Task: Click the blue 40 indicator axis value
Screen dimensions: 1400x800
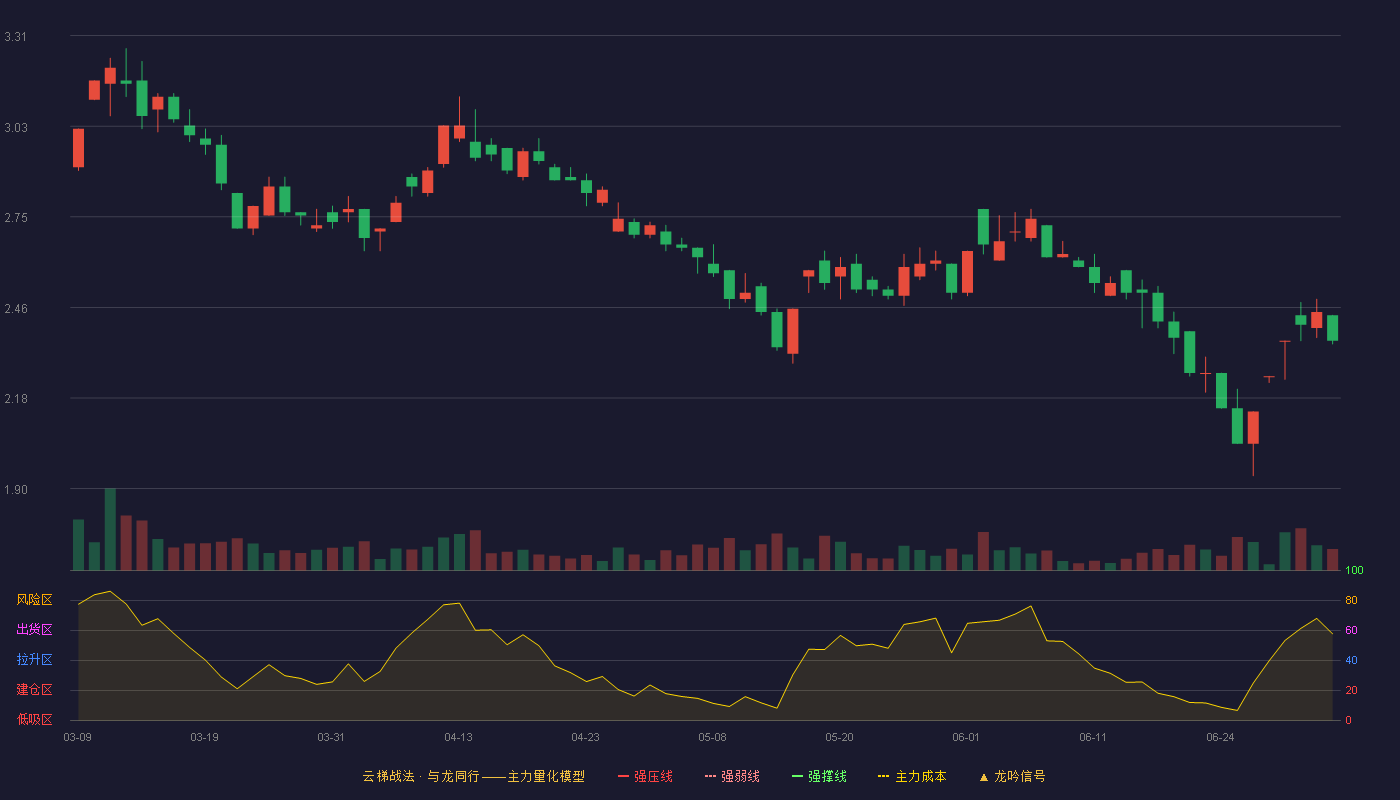Action: tap(1351, 661)
